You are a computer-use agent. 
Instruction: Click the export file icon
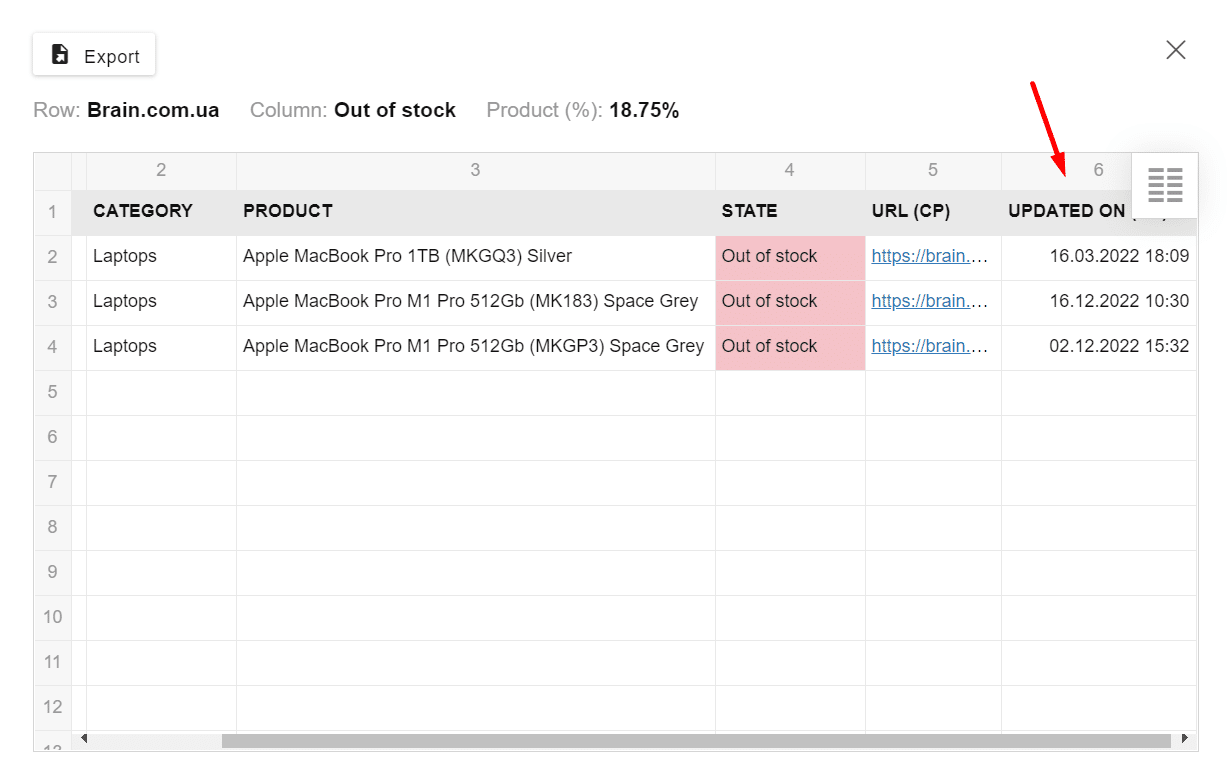(60, 55)
